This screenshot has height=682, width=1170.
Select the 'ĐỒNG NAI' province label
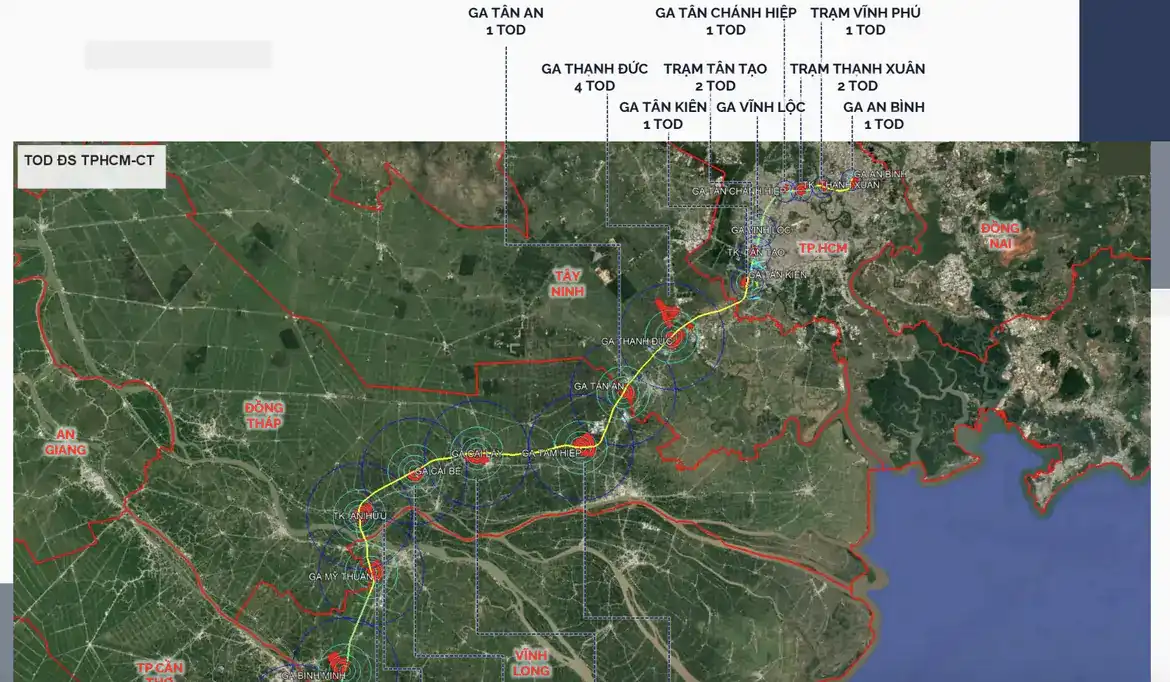point(1000,236)
